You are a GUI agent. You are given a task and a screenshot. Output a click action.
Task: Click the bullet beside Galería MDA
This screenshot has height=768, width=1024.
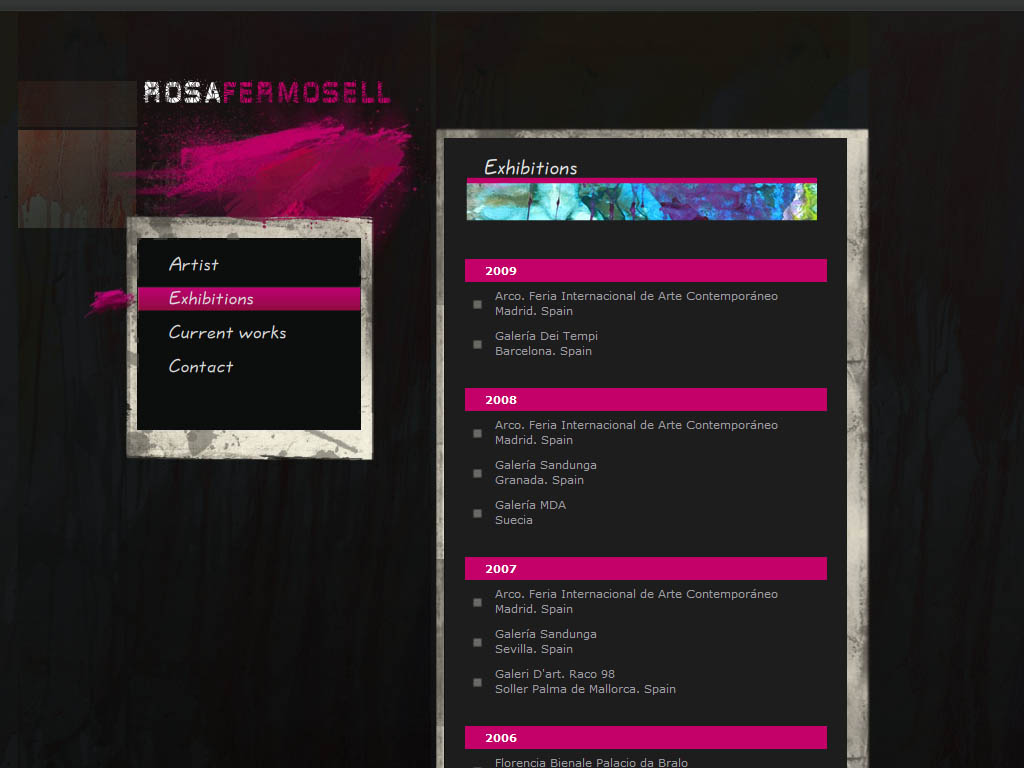(477, 513)
